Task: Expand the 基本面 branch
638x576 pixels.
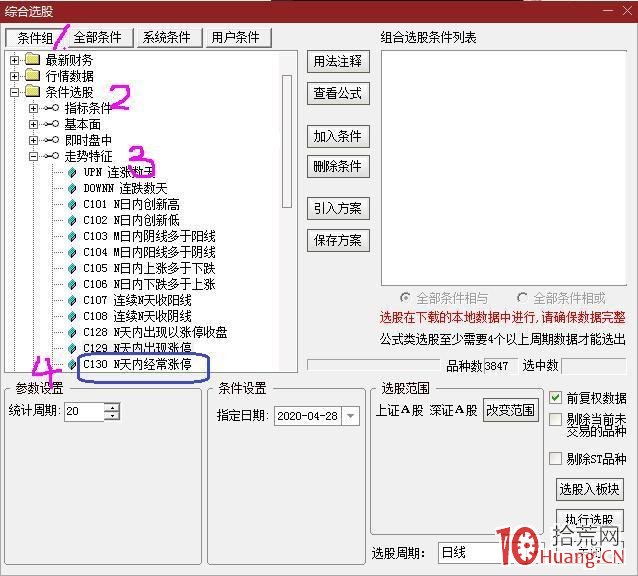Action: [x=33, y=124]
